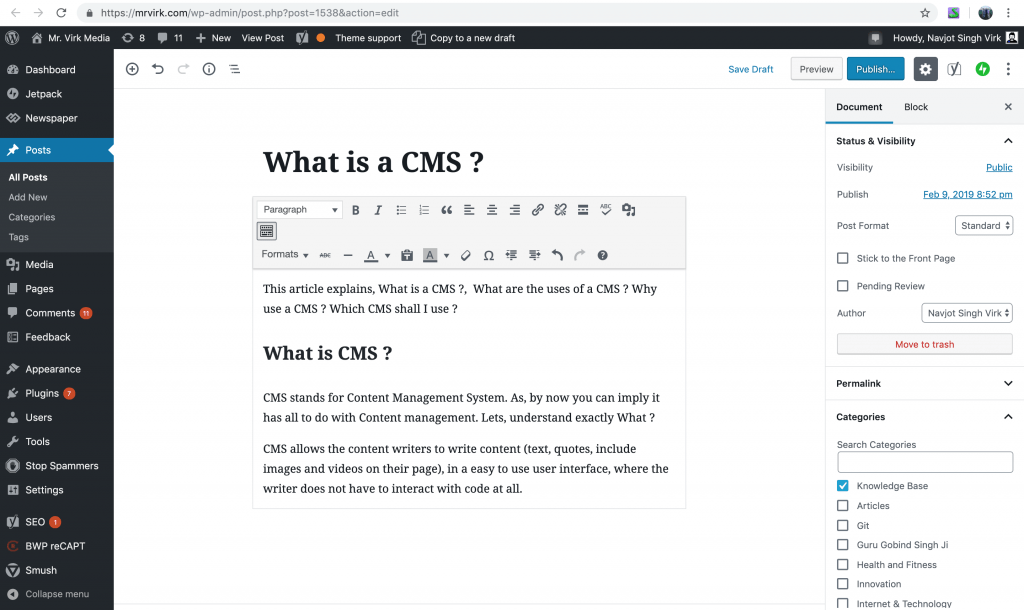Decrease paragraph indent
This screenshot has height=610, width=1024.
tap(511, 255)
